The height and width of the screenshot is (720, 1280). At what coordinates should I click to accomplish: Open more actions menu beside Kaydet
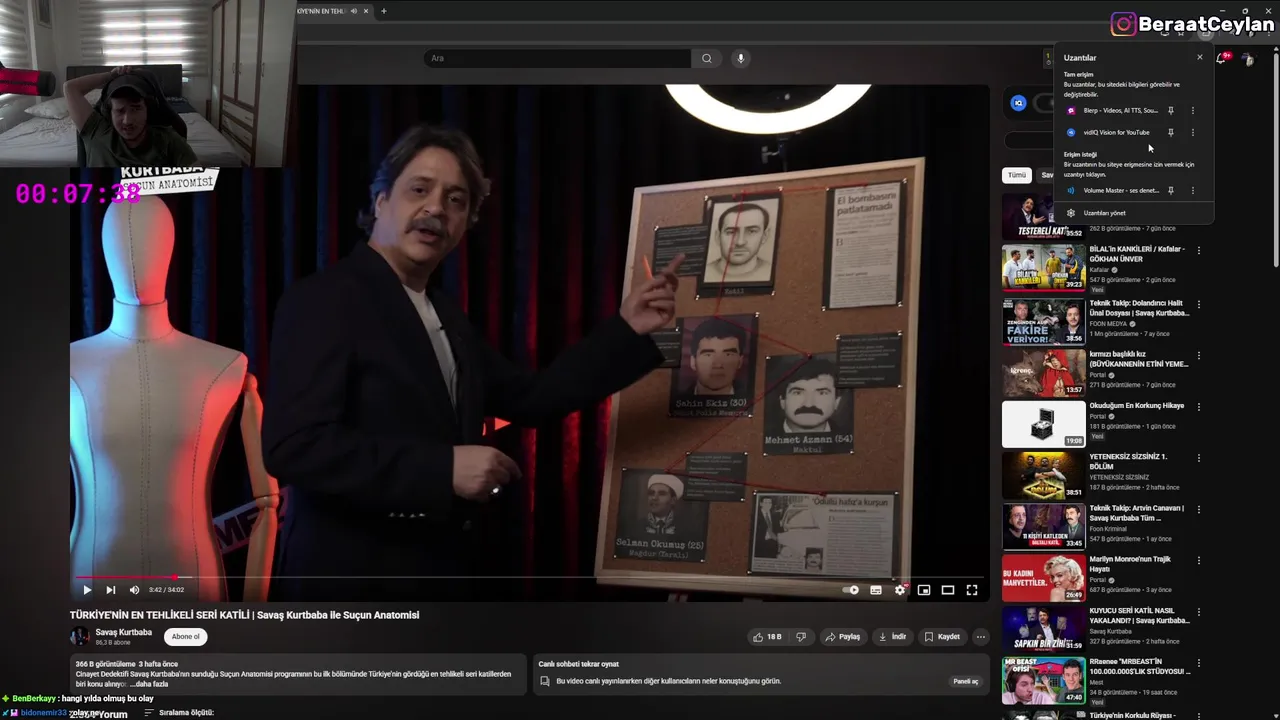click(981, 637)
